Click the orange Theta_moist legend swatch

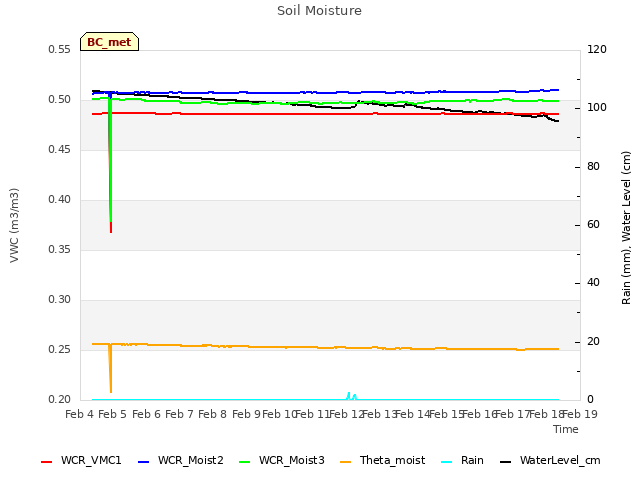(346, 462)
